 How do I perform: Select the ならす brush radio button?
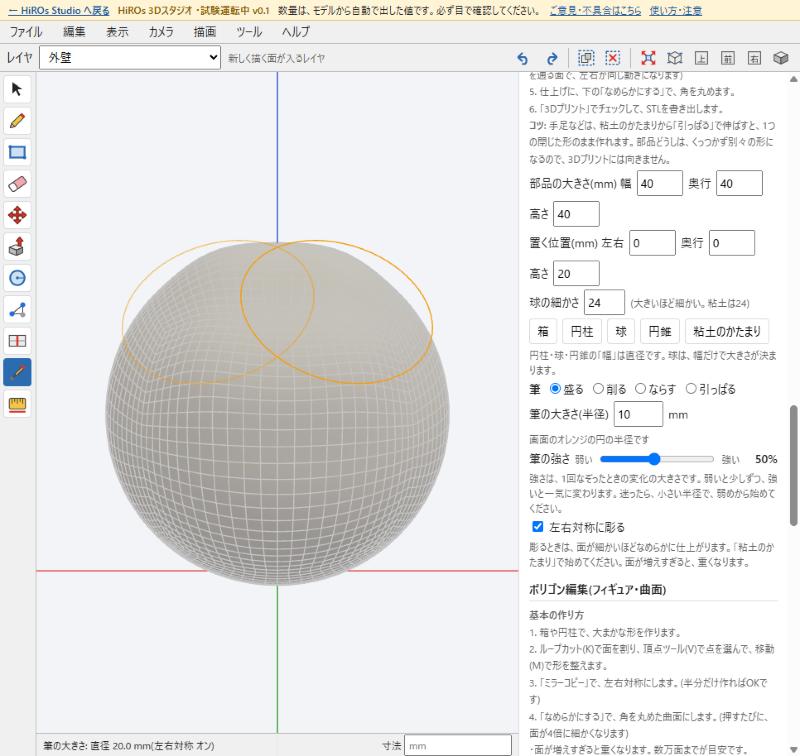pyautogui.click(x=640, y=389)
